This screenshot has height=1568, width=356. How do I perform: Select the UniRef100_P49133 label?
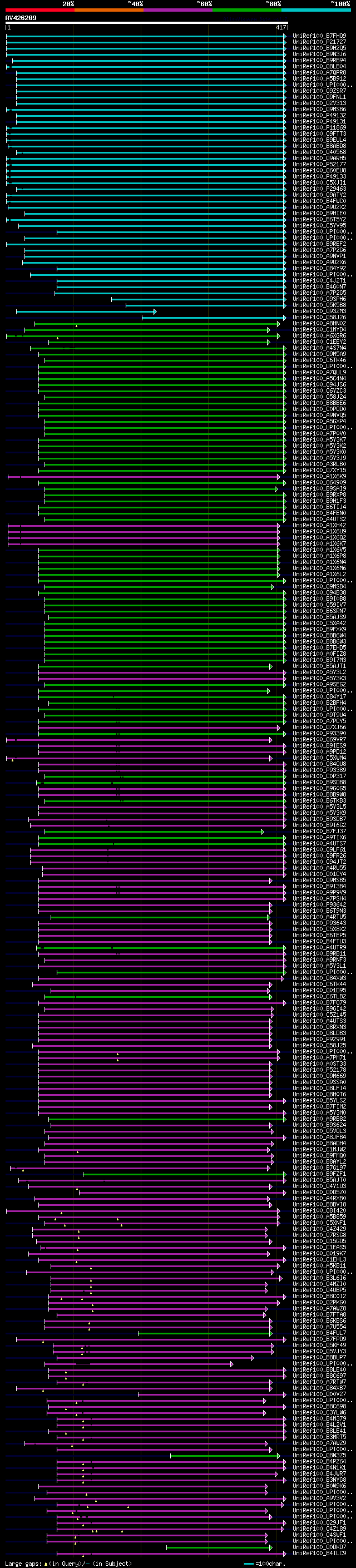319,176
